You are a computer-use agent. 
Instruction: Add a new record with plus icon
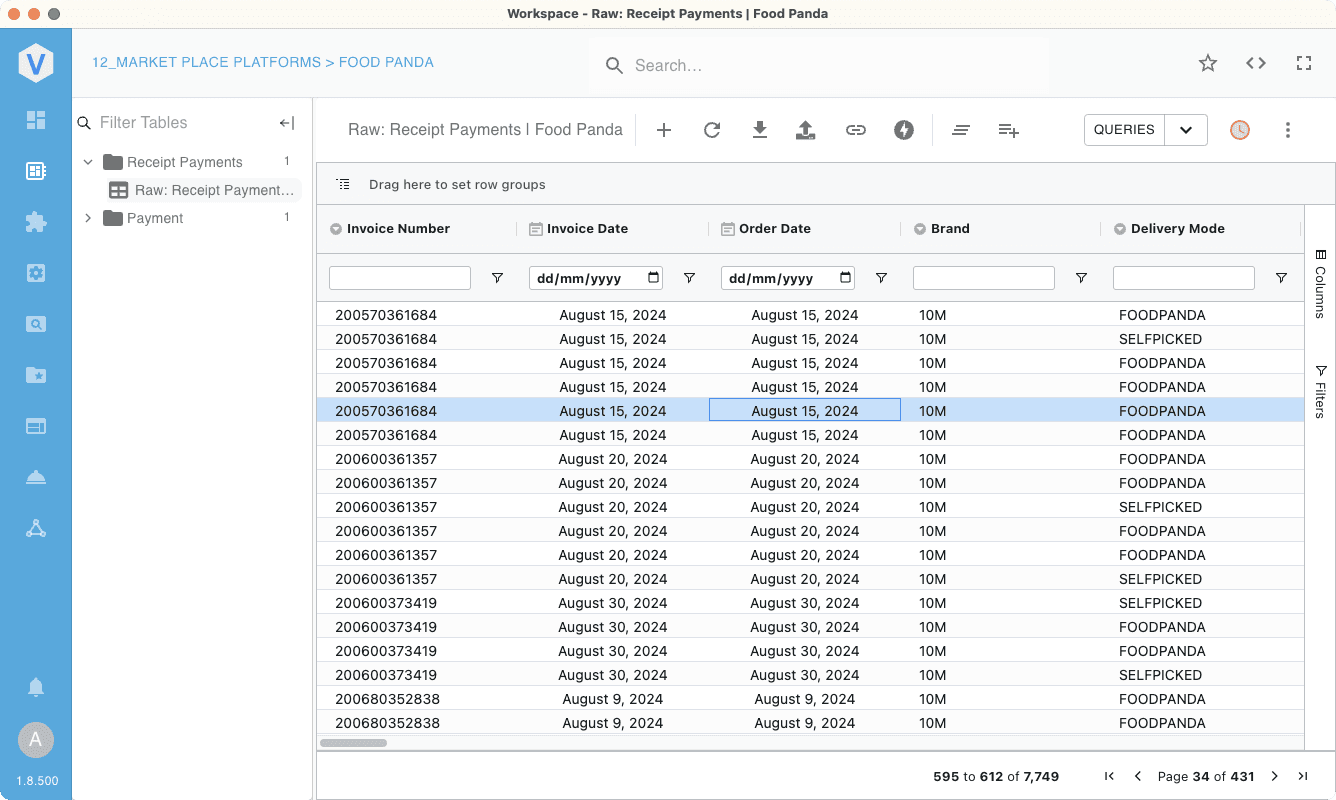click(x=664, y=130)
